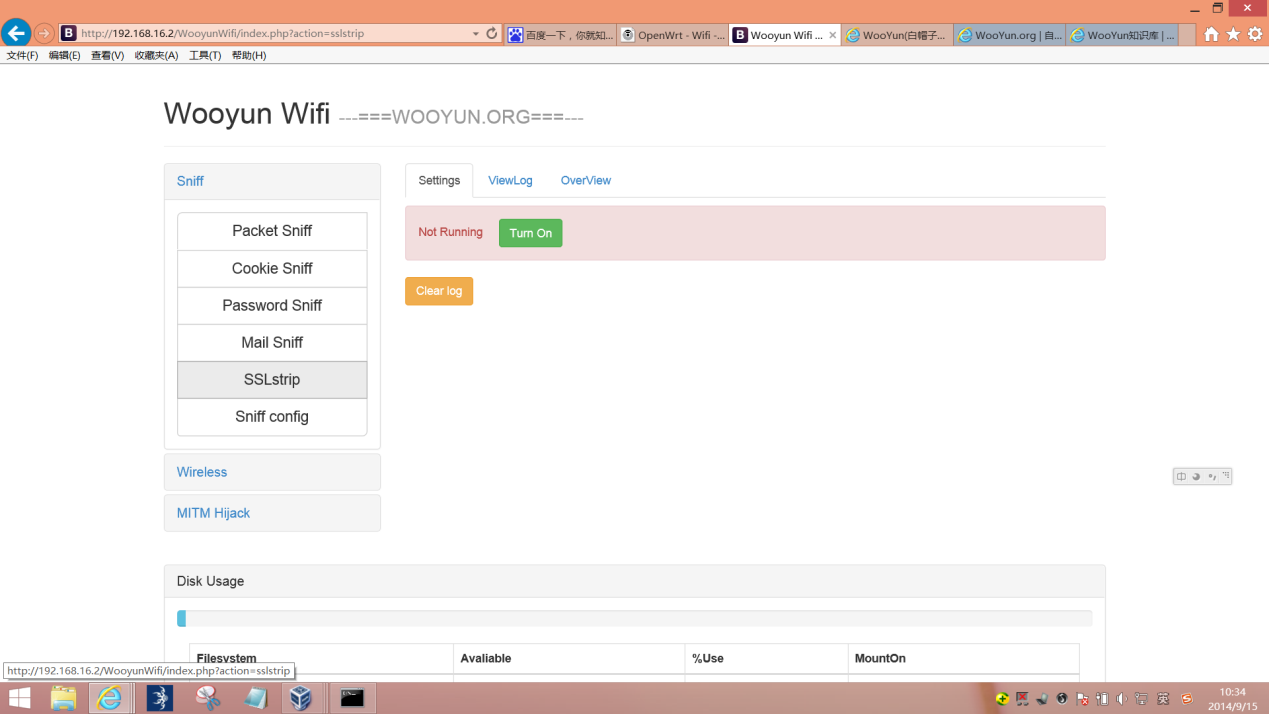This screenshot has width=1269, height=714.
Task: Open the browser home icon
Action: click(1211, 34)
